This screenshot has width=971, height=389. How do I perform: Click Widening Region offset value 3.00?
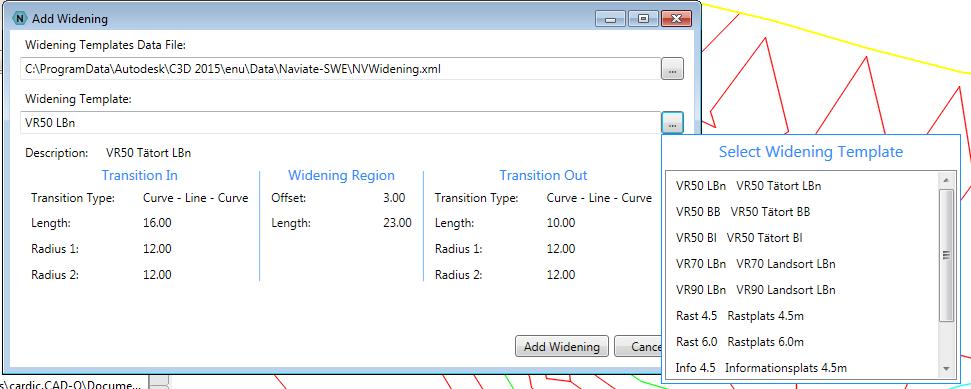pyautogui.click(x=394, y=198)
